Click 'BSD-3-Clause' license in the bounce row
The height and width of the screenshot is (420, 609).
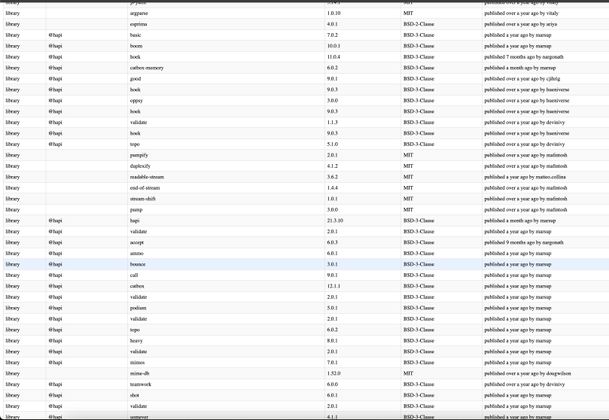[x=419, y=264]
